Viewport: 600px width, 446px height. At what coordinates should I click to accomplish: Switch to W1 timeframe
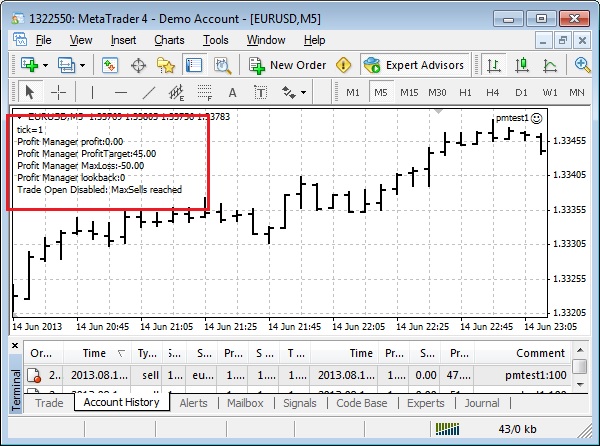[x=550, y=93]
